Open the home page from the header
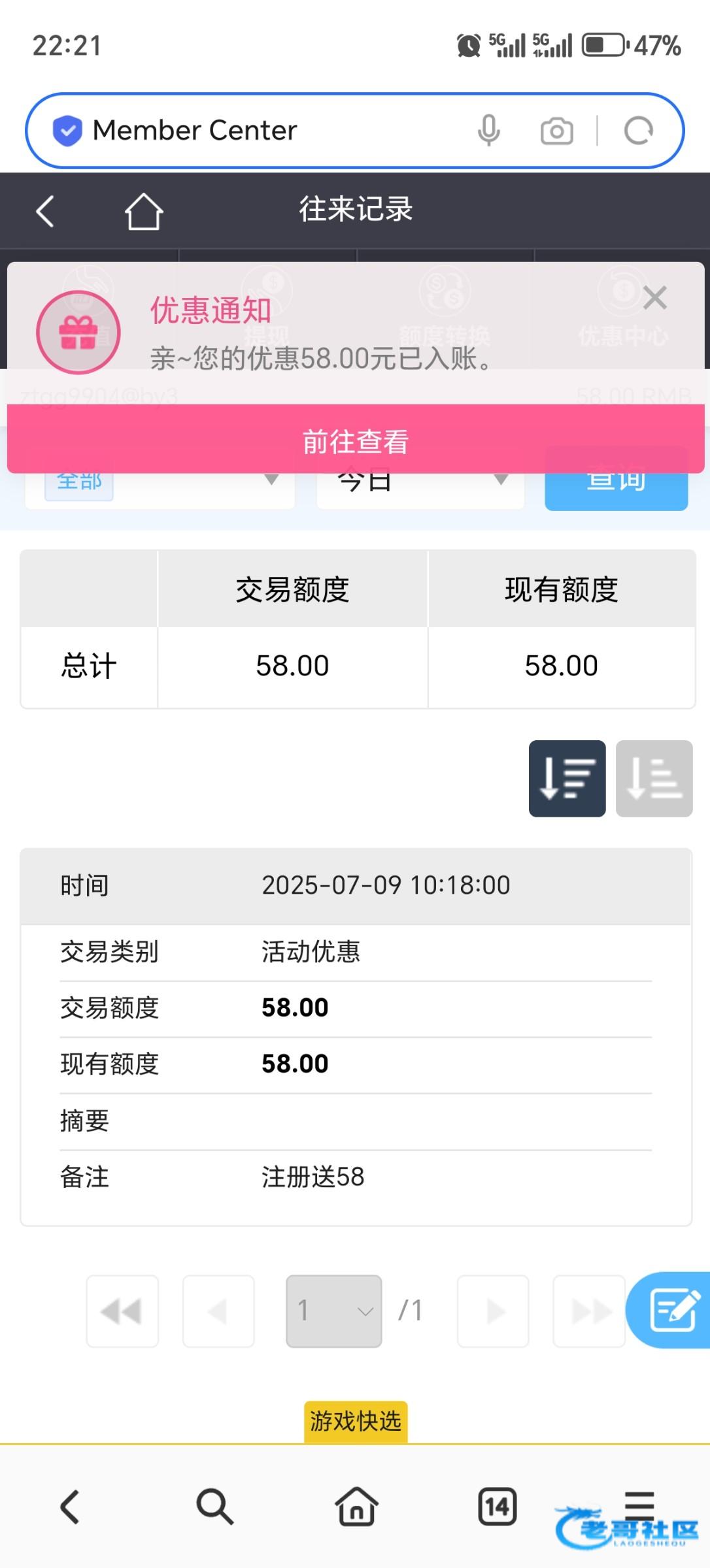The width and height of the screenshot is (710, 1568). (x=143, y=211)
